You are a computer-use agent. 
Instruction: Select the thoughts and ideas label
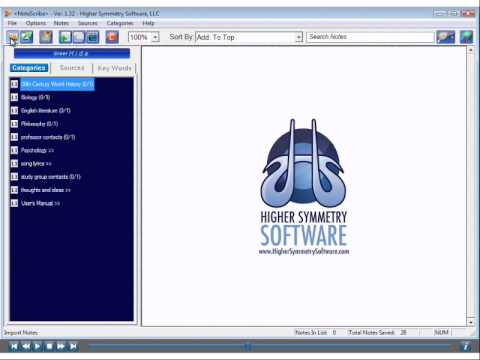46,190
